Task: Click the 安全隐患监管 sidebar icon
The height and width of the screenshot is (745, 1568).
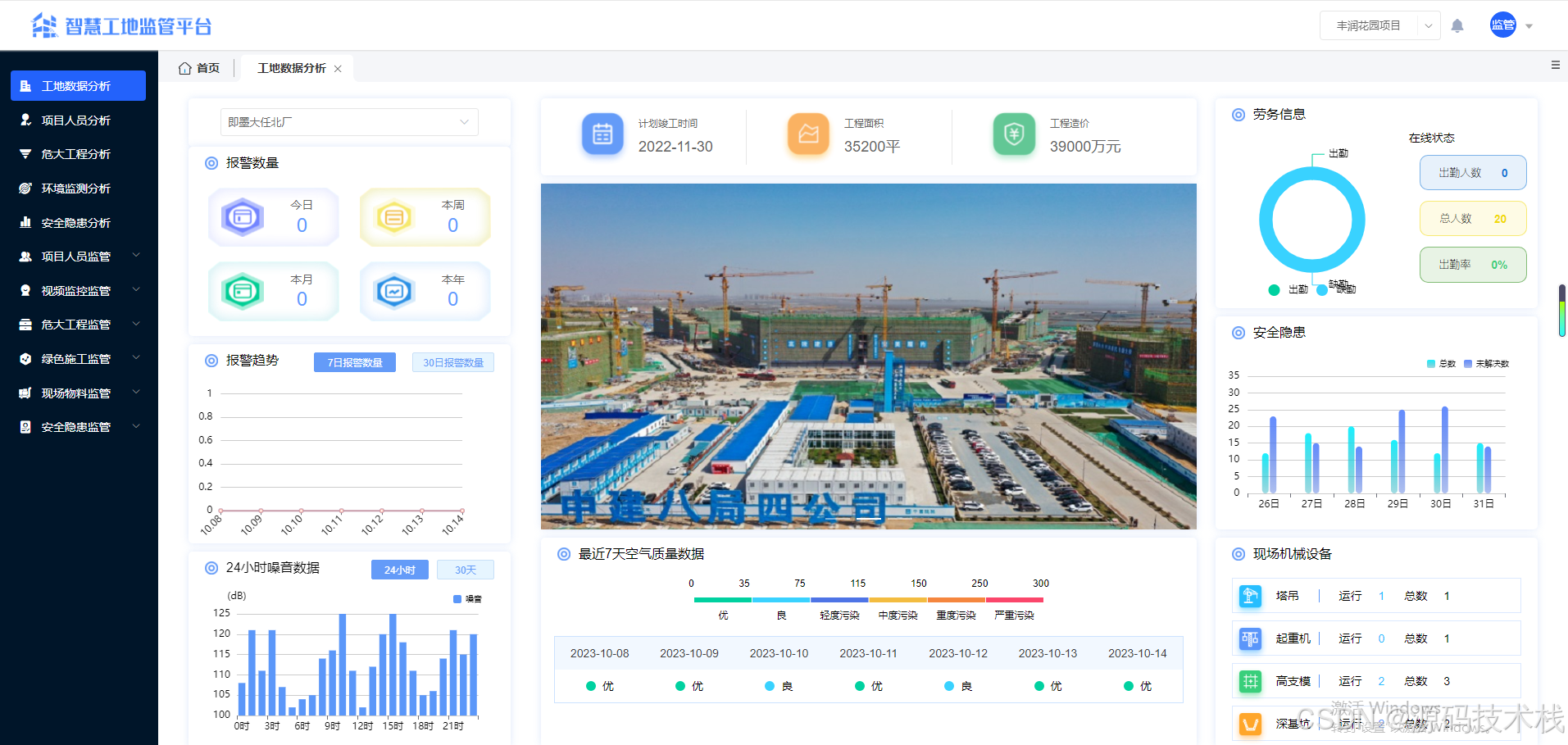Action: pos(25,427)
